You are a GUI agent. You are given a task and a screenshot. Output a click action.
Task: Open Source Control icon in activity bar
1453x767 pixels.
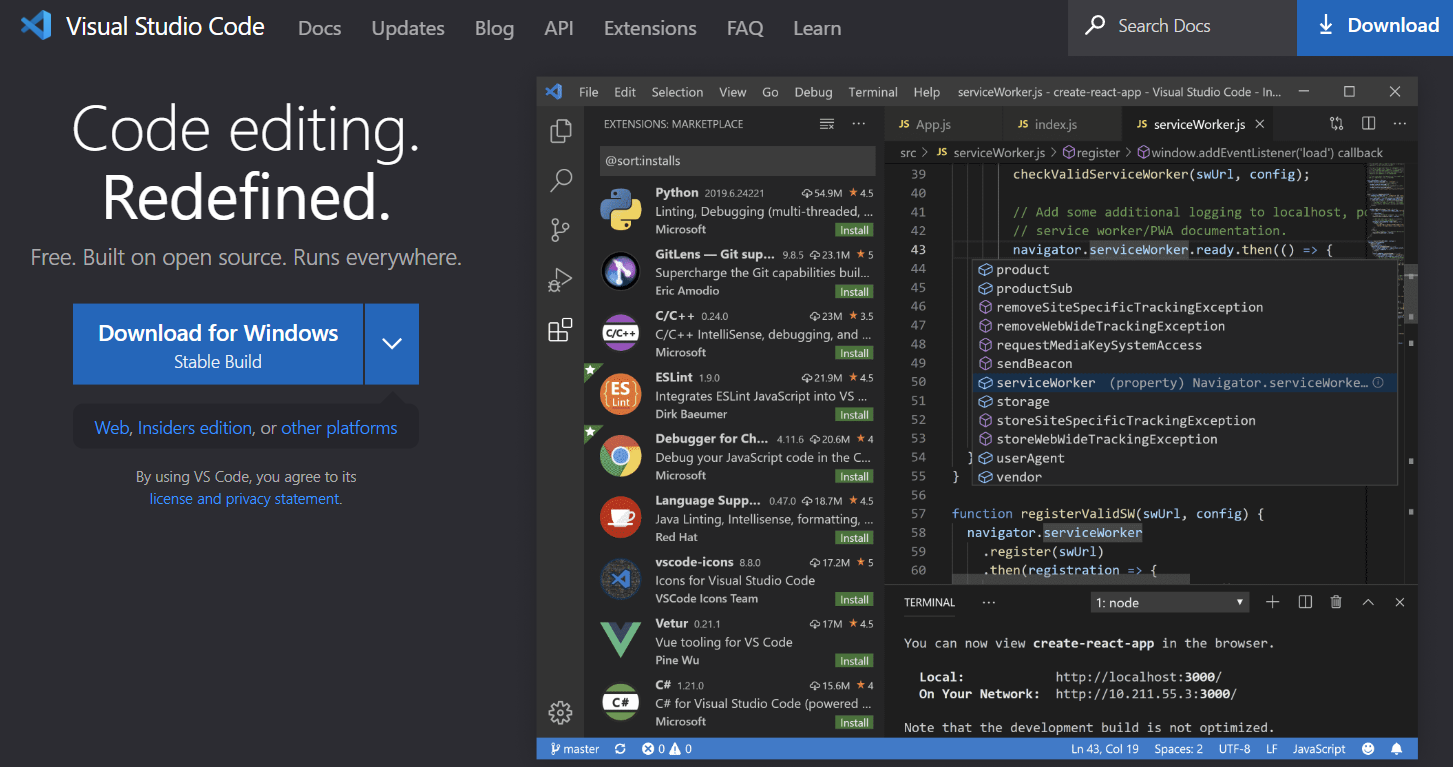pyautogui.click(x=561, y=231)
